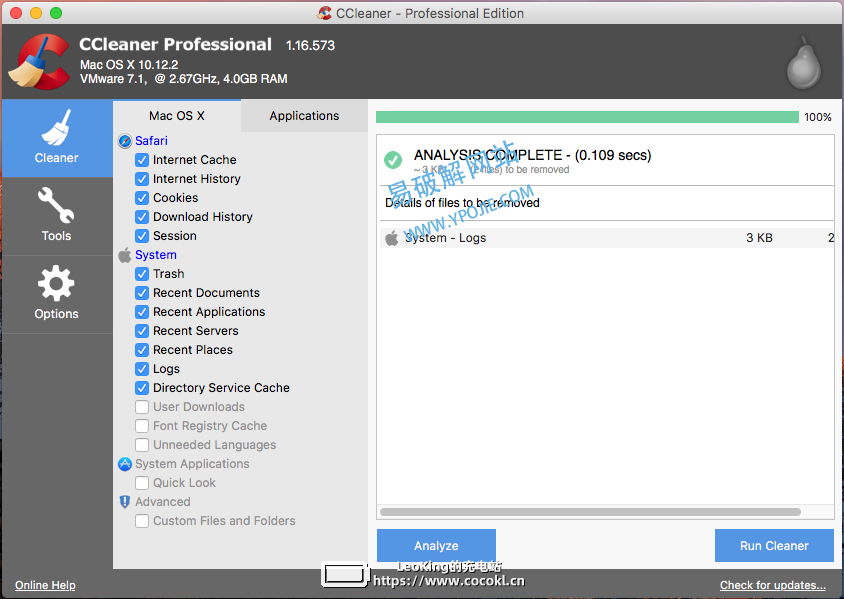Screen dimensions: 844x599
Task: Disable the Recent Servers checkbox
Action: 142,331
